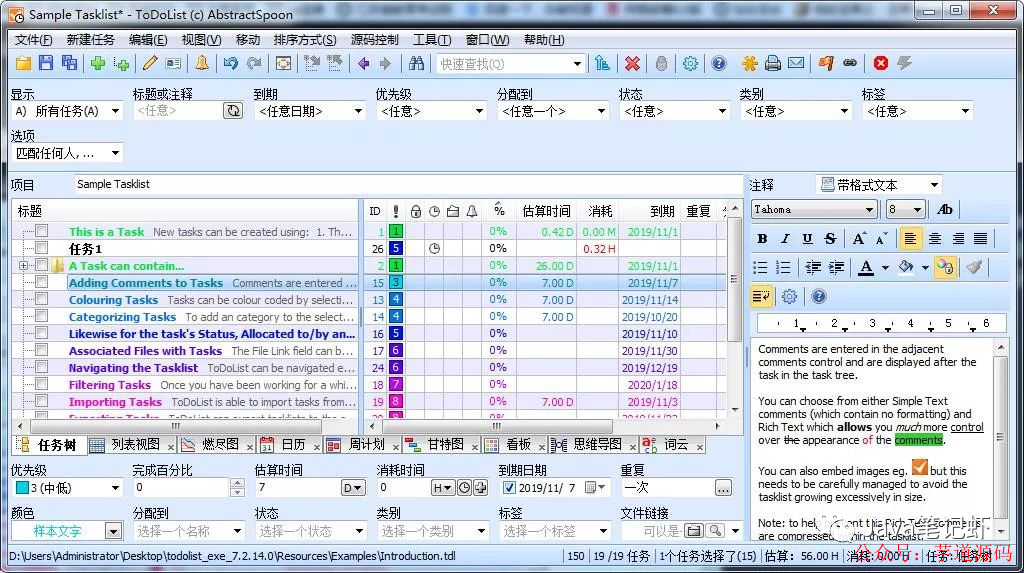Check the box for Colouring Tasks
1024x573 pixels.
42,299
